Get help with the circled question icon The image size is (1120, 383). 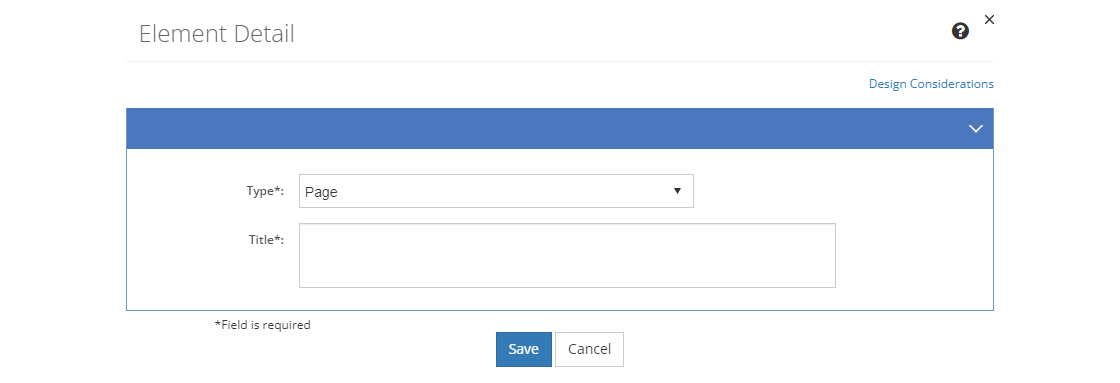click(x=961, y=31)
